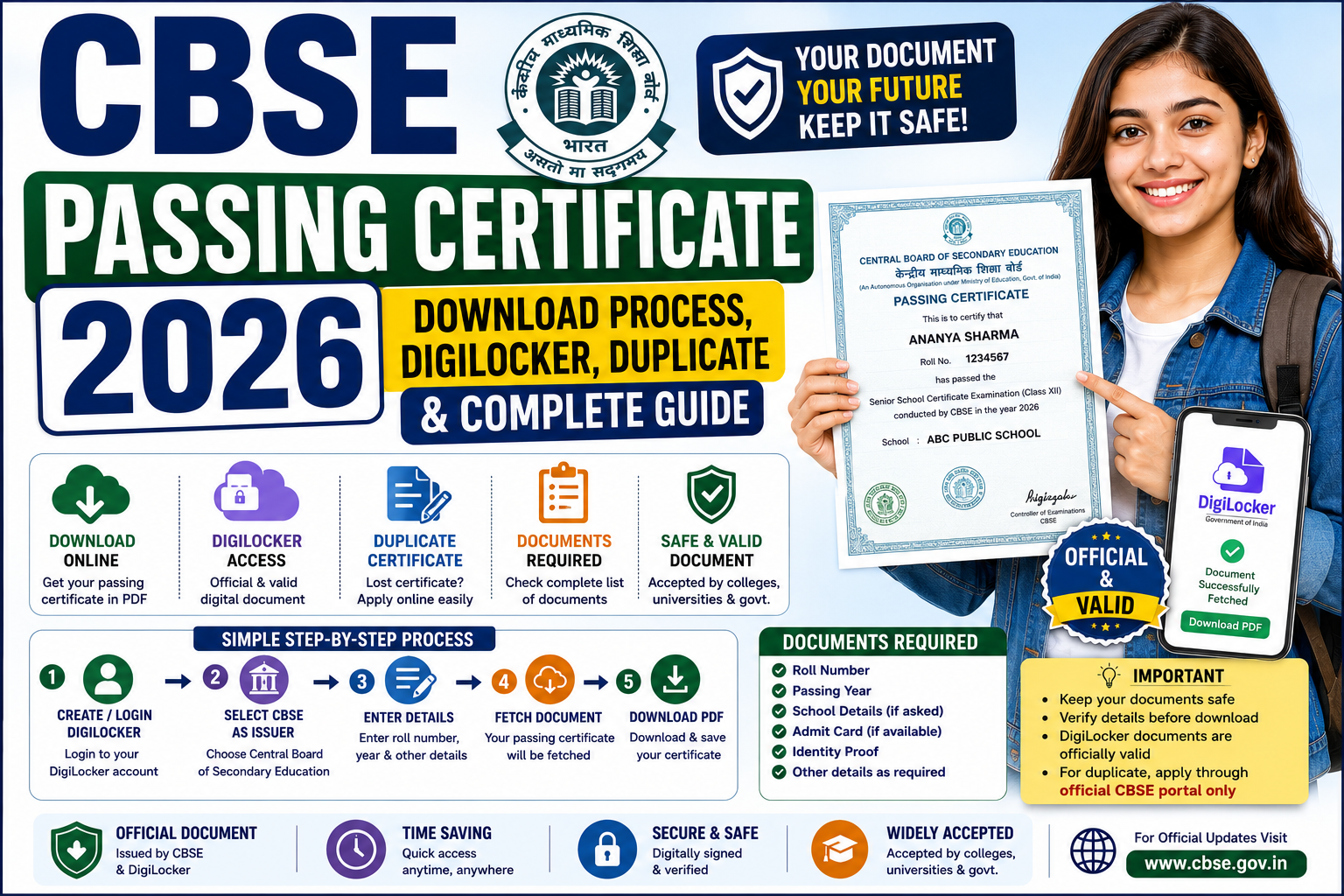Click the checkmark beside Other details as required

pos(779,772)
